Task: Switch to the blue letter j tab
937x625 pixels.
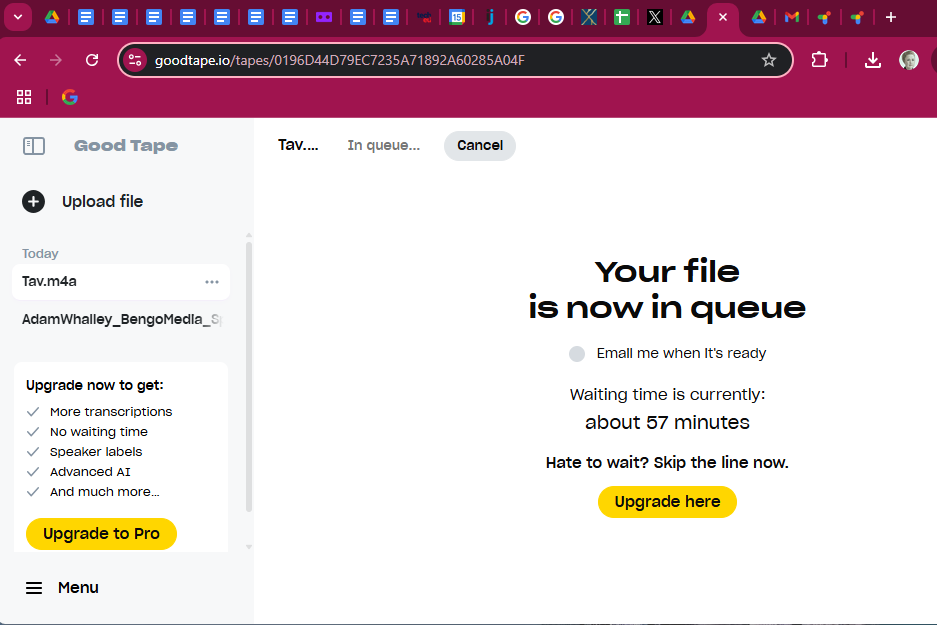Action: point(491,17)
